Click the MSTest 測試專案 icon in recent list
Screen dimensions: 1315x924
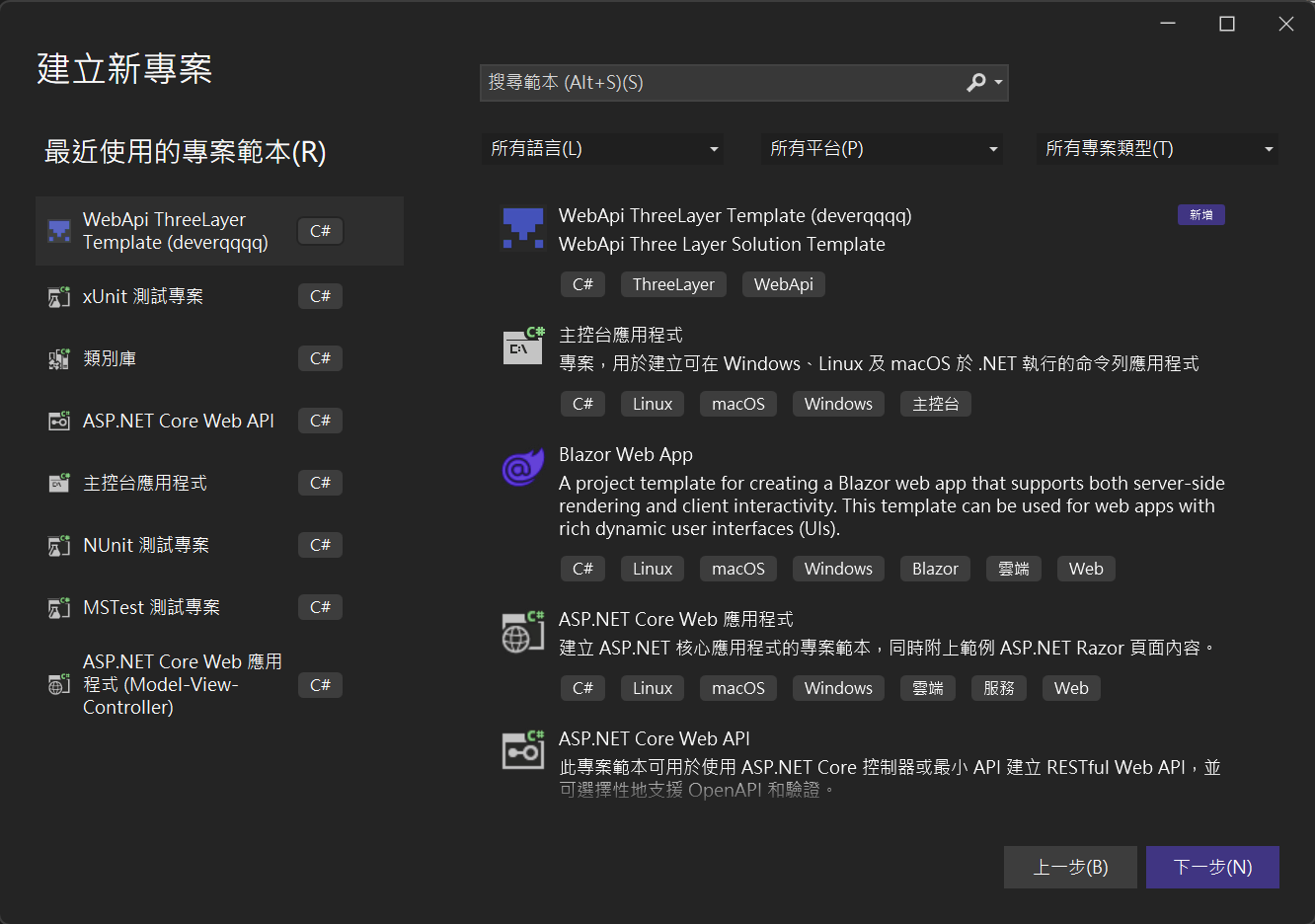pos(59,607)
